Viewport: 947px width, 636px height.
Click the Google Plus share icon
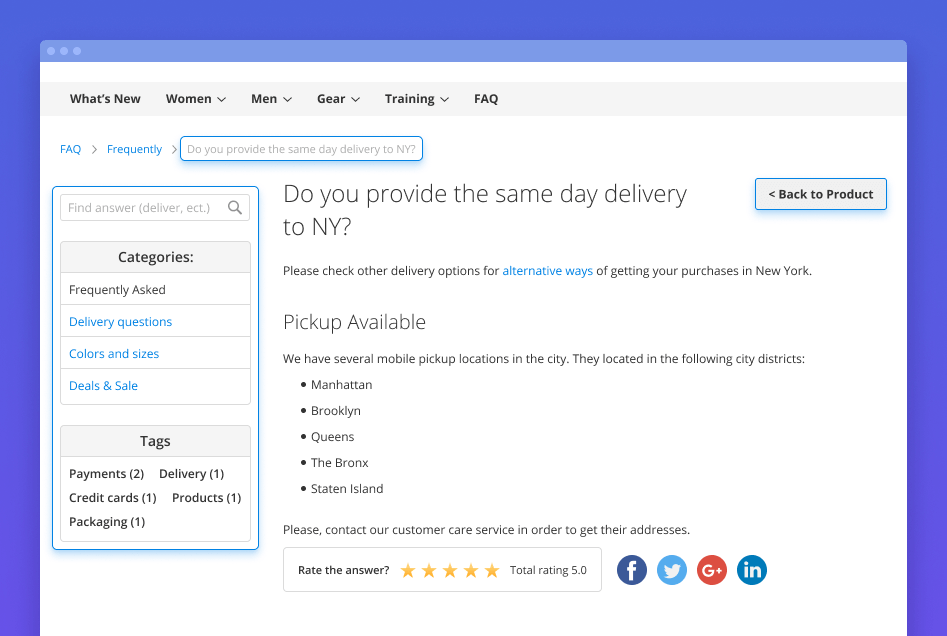tap(712, 570)
